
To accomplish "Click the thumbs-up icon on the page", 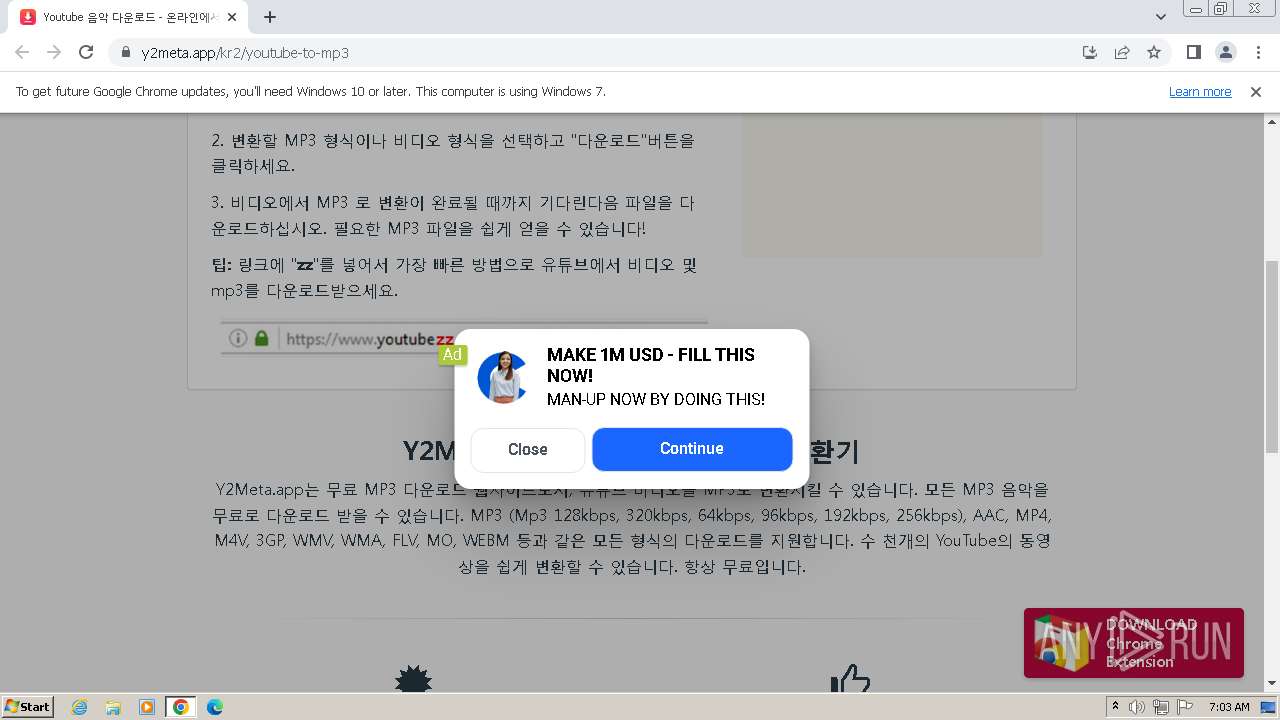I will tap(851, 679).
